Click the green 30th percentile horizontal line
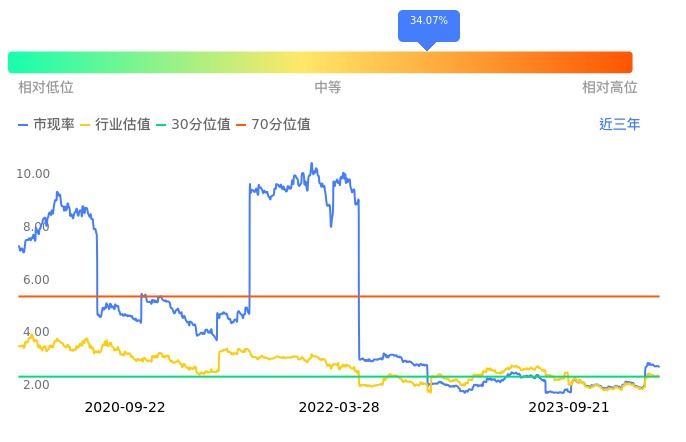 (300, 376)
